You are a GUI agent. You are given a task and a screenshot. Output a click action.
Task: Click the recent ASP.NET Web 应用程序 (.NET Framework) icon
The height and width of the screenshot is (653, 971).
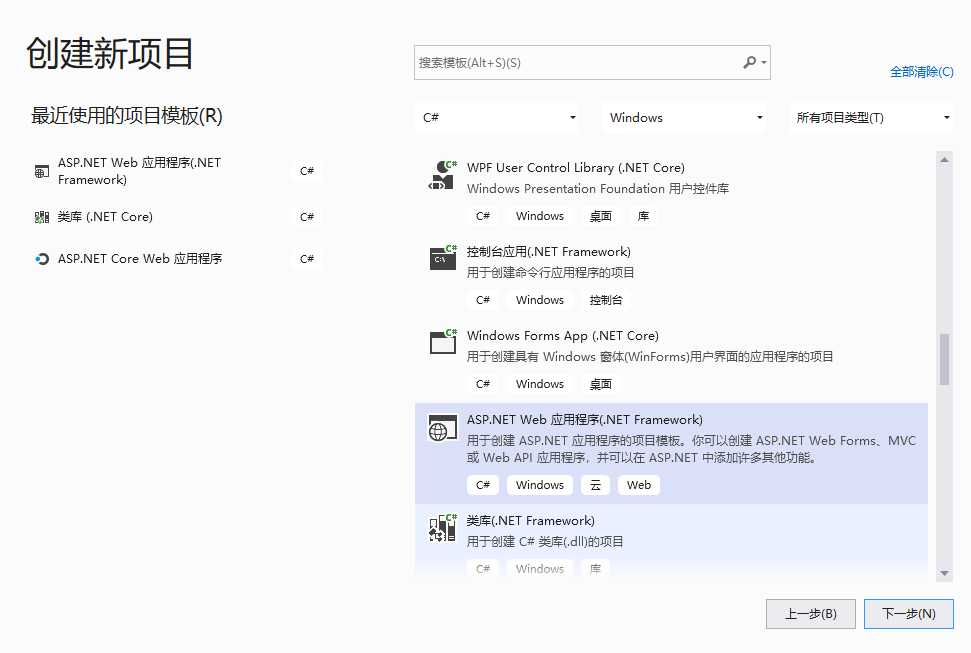pos(41,172)
